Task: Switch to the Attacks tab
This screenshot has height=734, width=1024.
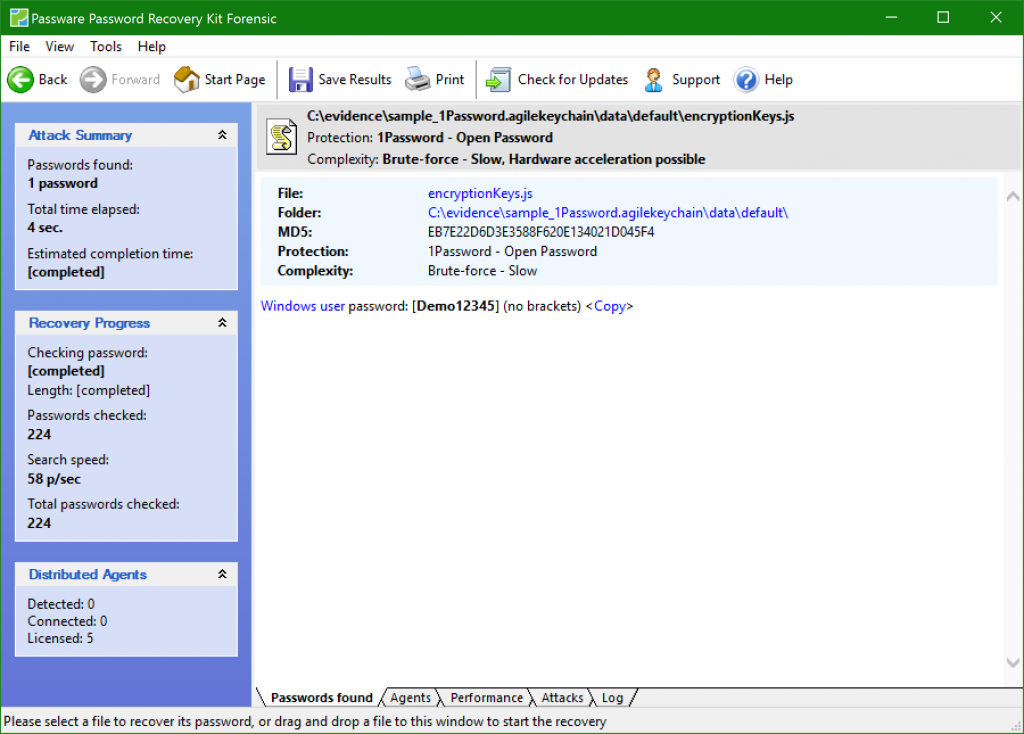Action: [562, 697]
